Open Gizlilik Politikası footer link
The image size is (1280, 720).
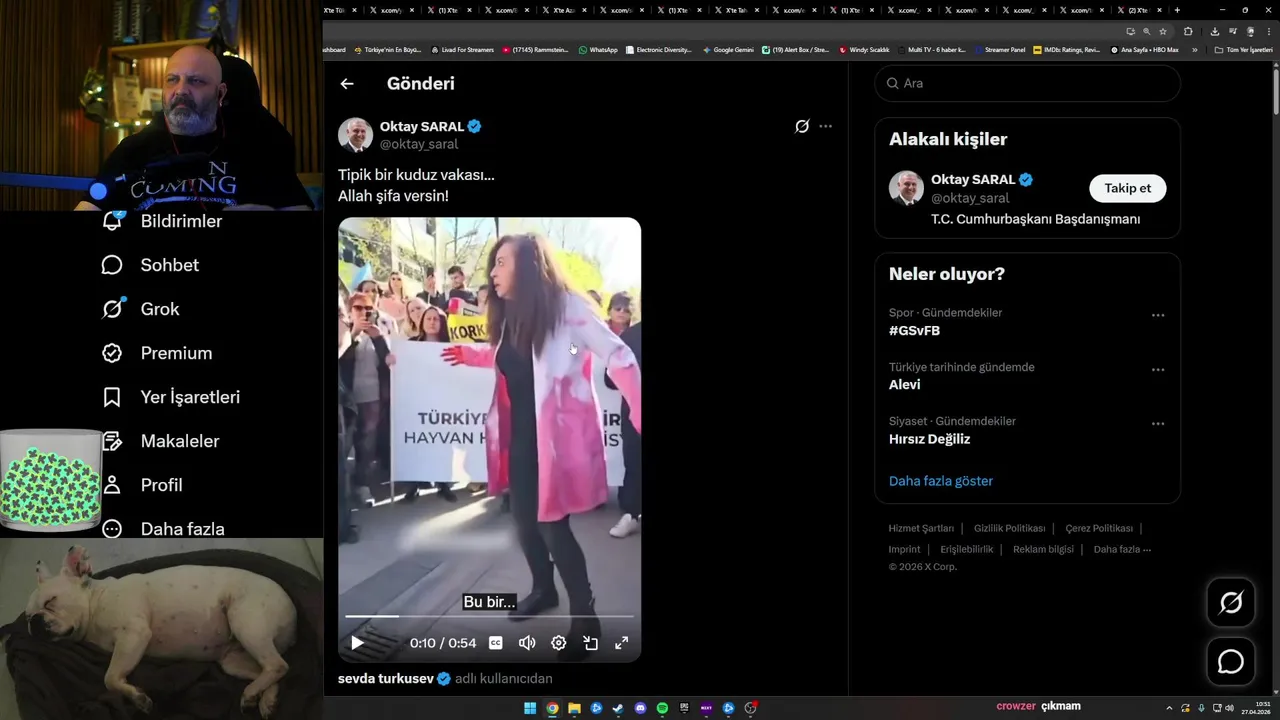coord(1009,528)
